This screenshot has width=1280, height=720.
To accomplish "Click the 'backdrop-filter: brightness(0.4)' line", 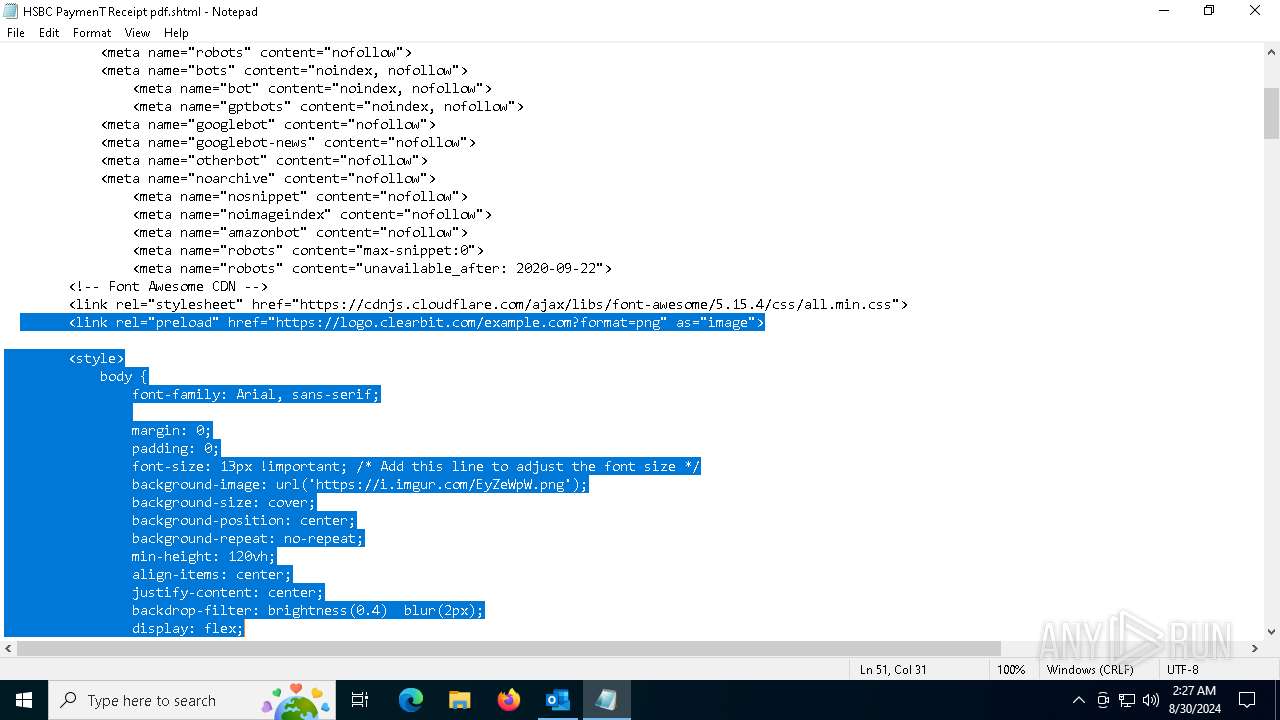I will click(x=308, y=611).
